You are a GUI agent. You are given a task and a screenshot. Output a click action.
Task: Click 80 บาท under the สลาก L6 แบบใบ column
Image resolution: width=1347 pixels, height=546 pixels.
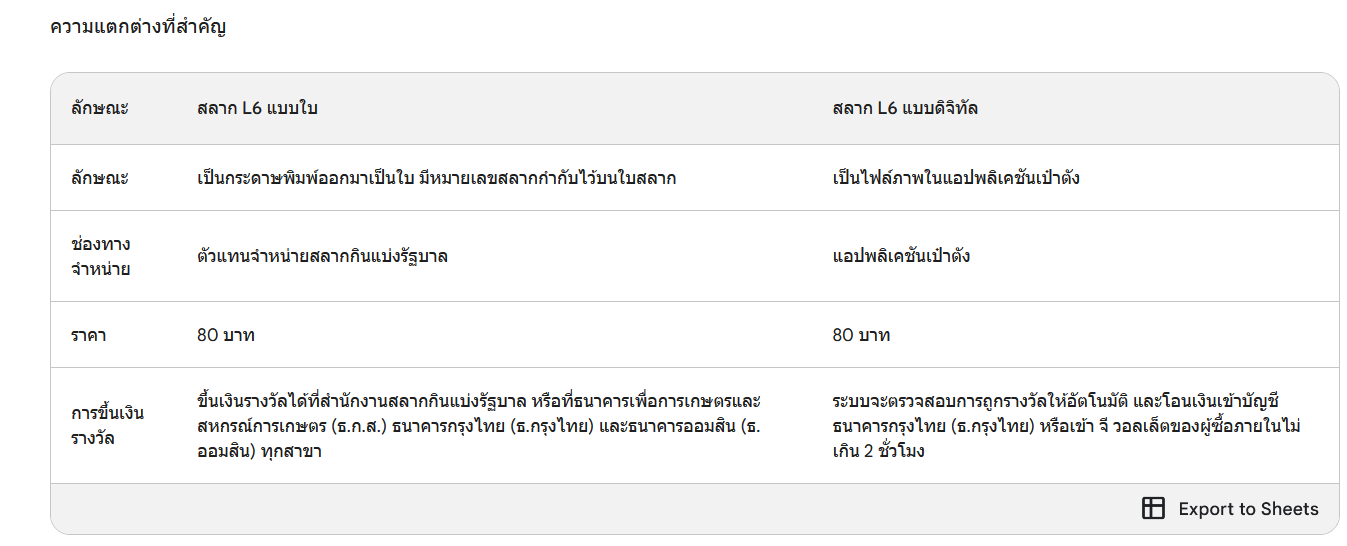tap(226, 335)
